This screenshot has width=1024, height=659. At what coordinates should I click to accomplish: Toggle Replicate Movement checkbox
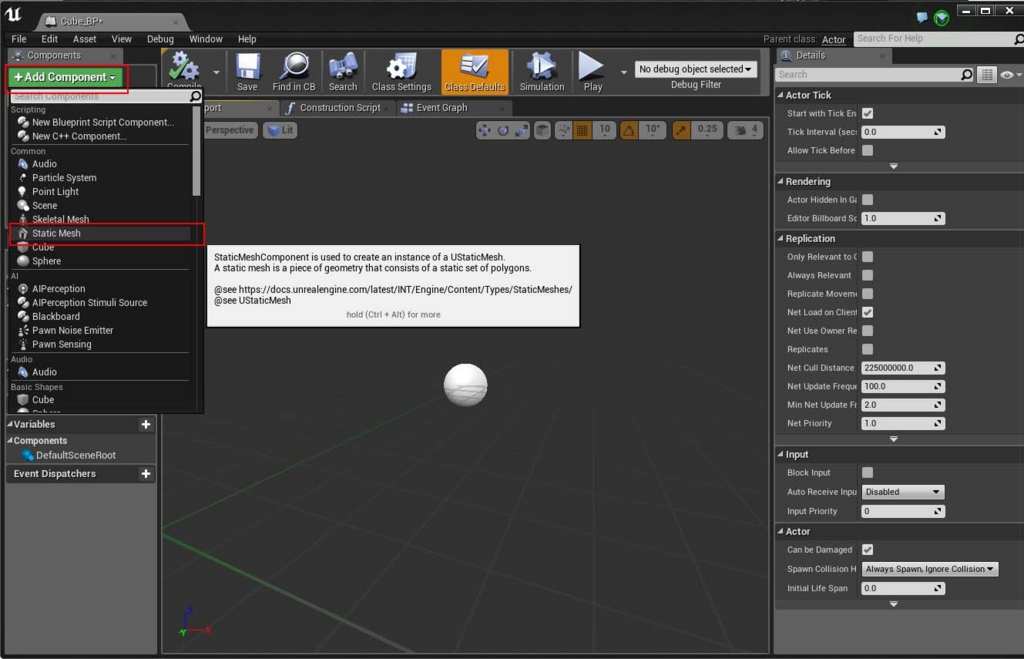pos(867,294)
